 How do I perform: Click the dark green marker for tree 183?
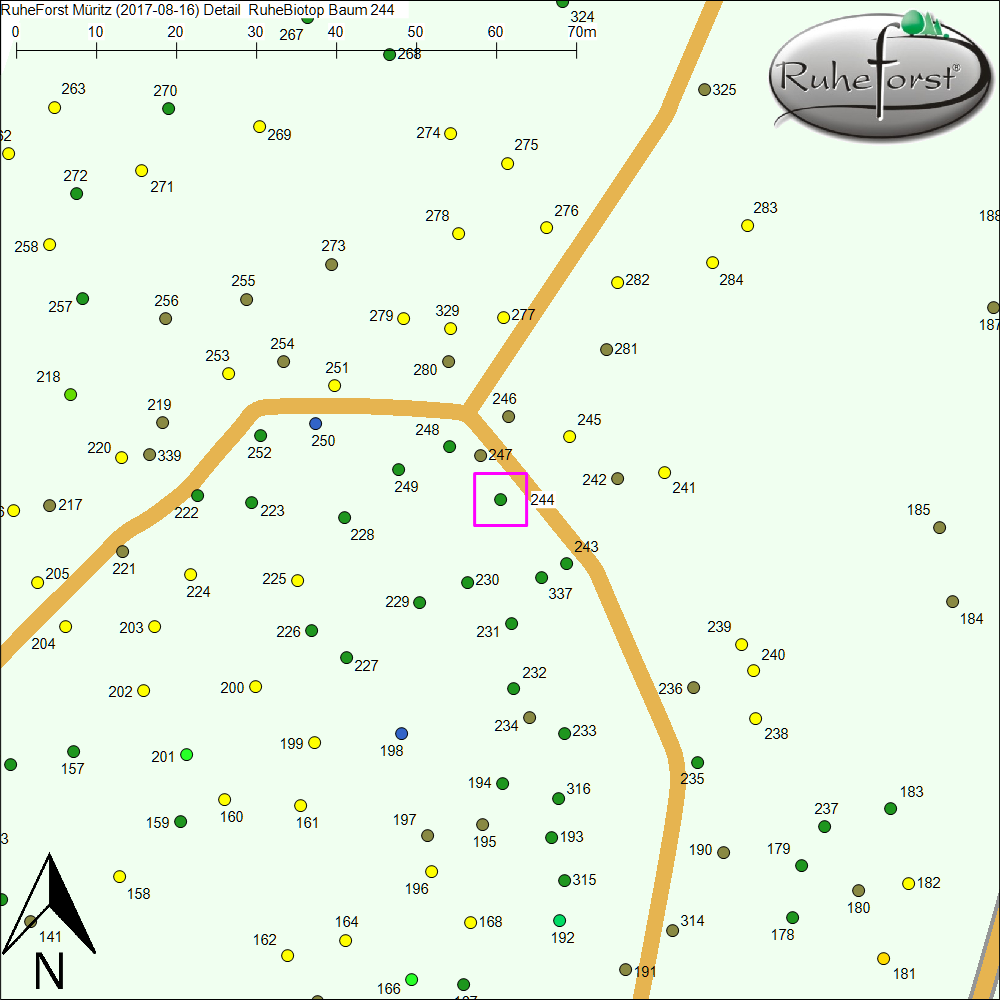(890, 808)
